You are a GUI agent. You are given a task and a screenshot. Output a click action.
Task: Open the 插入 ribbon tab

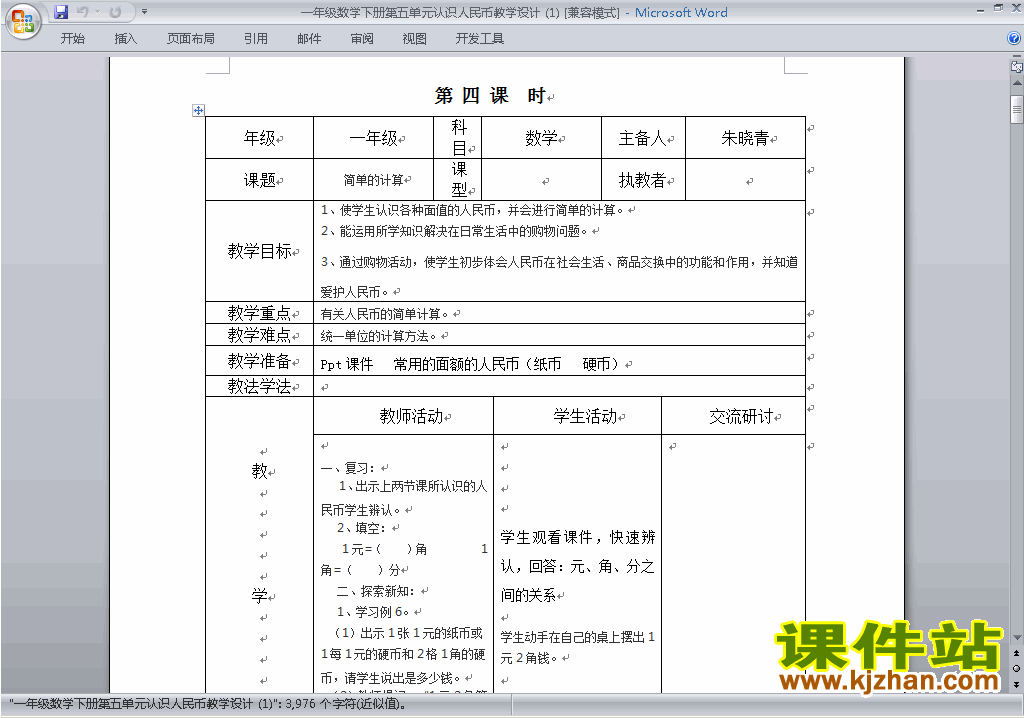click(125, 39)
